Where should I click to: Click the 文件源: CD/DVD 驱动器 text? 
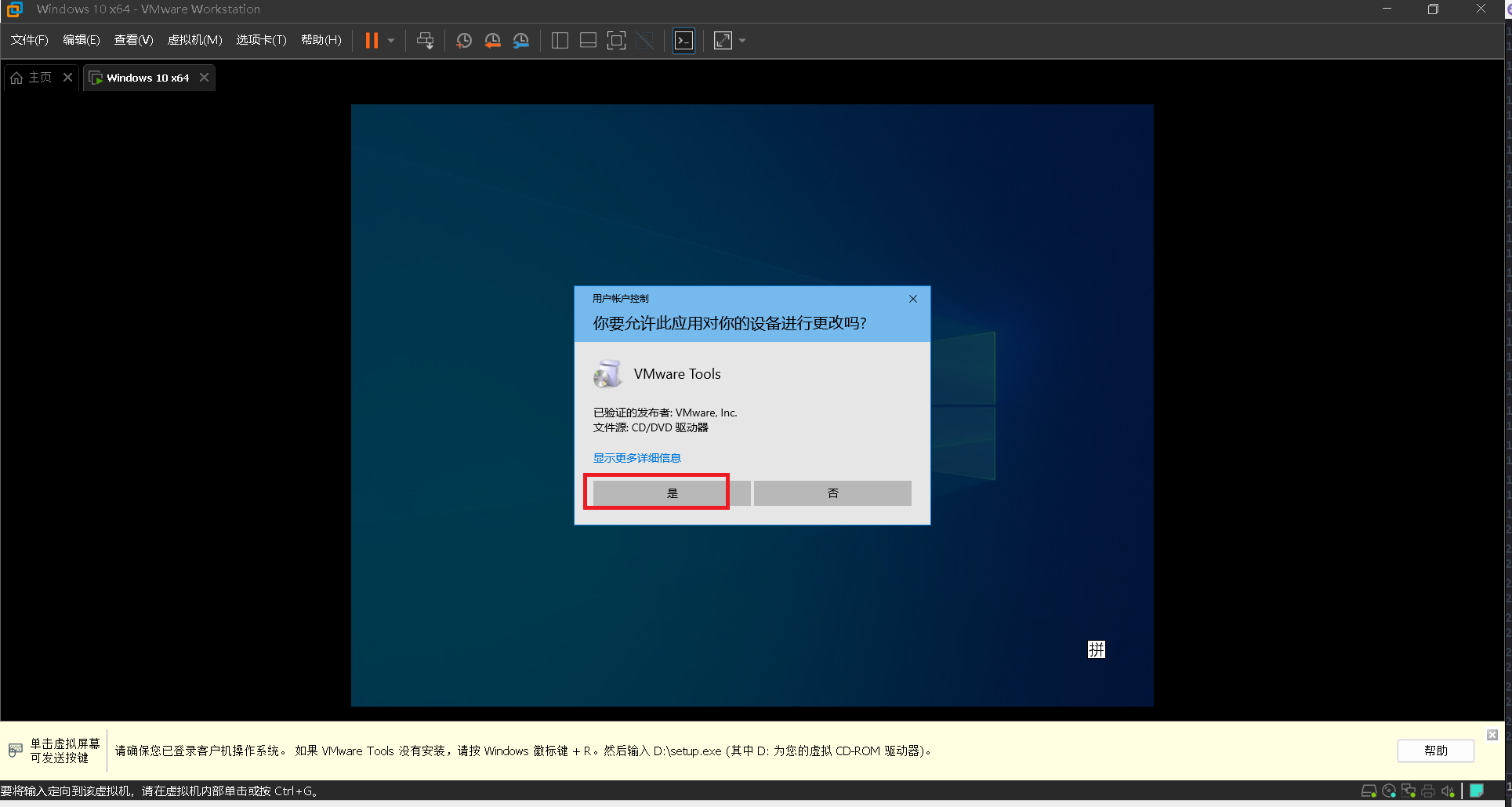coord(651,427)
